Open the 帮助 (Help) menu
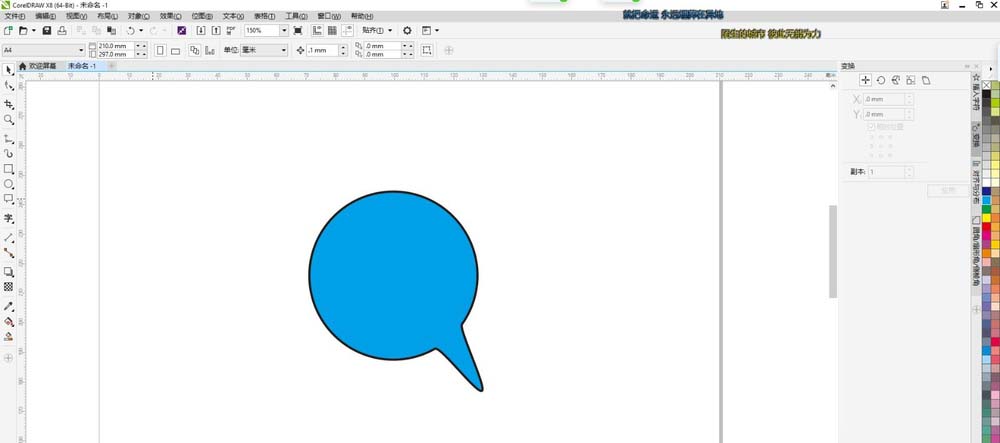The height and width of the screenshot is (443, 1000). (x=362, y=16)
